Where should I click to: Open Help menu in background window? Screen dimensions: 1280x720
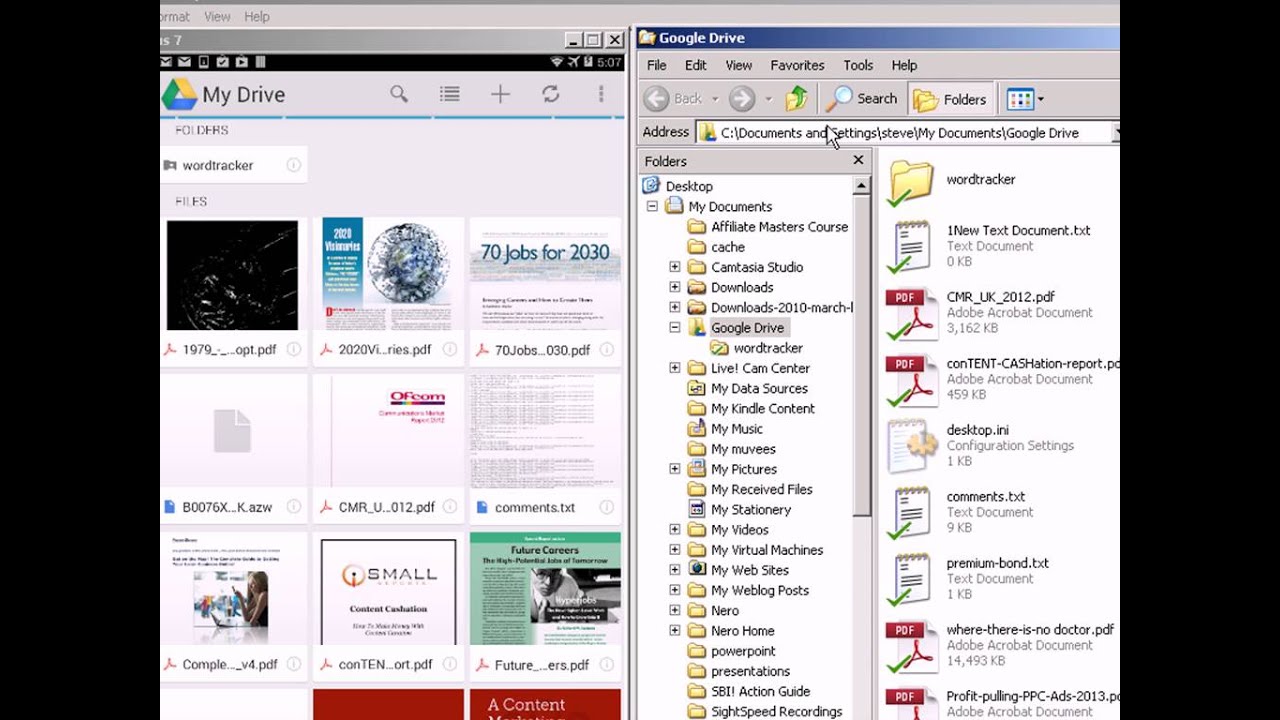tap(257, 16)
